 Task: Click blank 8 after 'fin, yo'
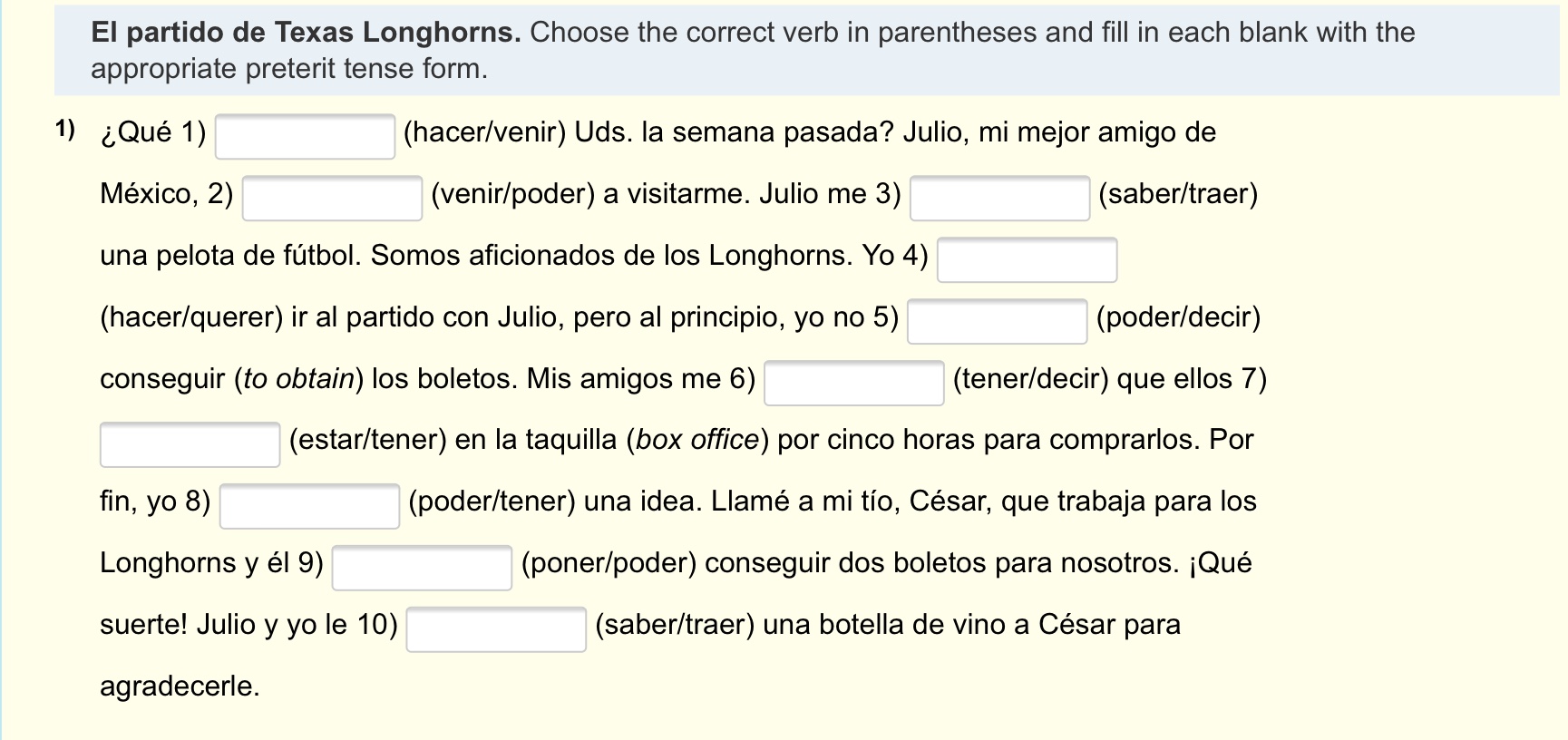pos(309,506)
